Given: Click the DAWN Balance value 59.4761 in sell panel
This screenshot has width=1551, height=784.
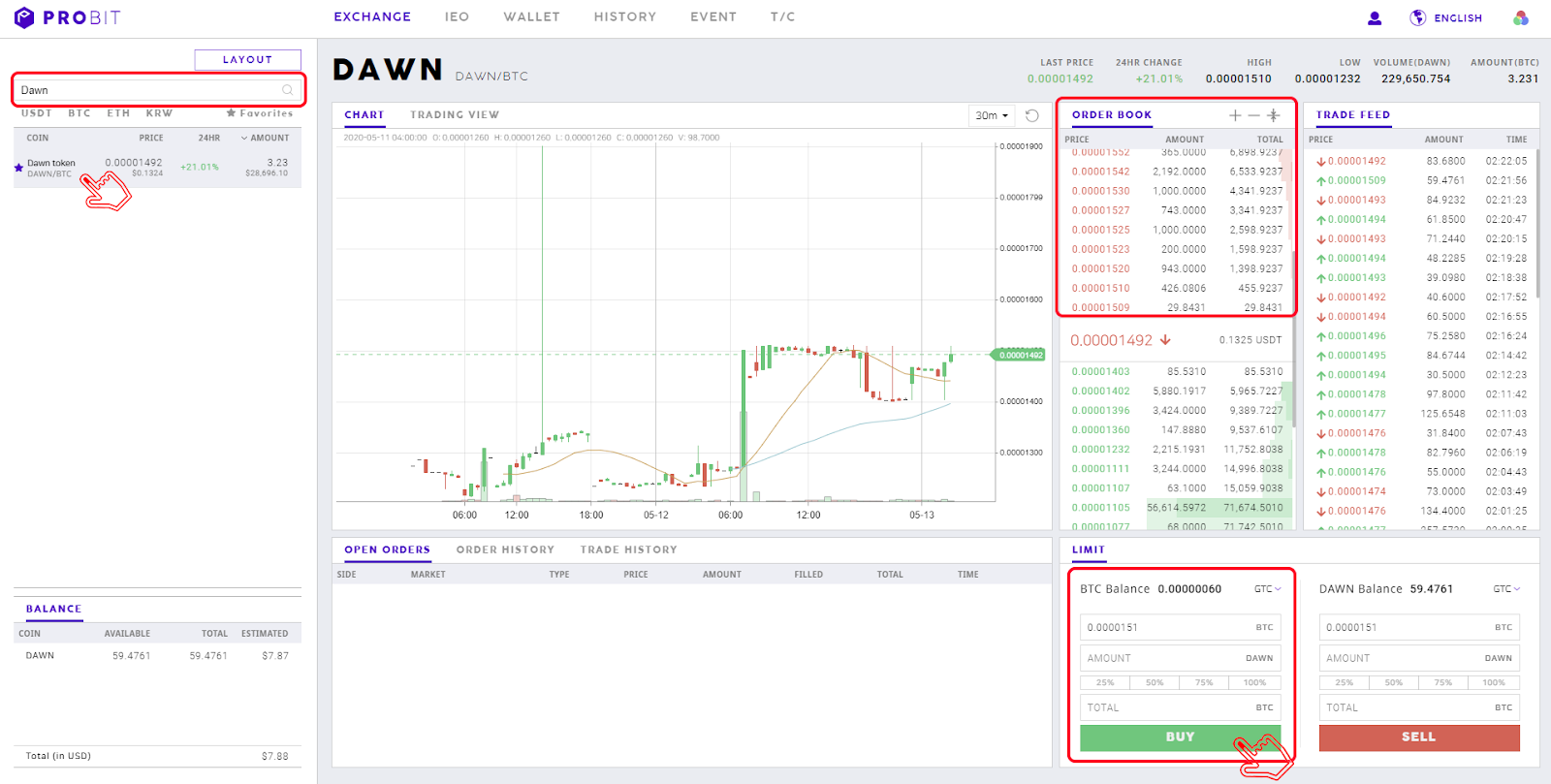Looking at the screenshot, I should click(x=1431, y=589).
